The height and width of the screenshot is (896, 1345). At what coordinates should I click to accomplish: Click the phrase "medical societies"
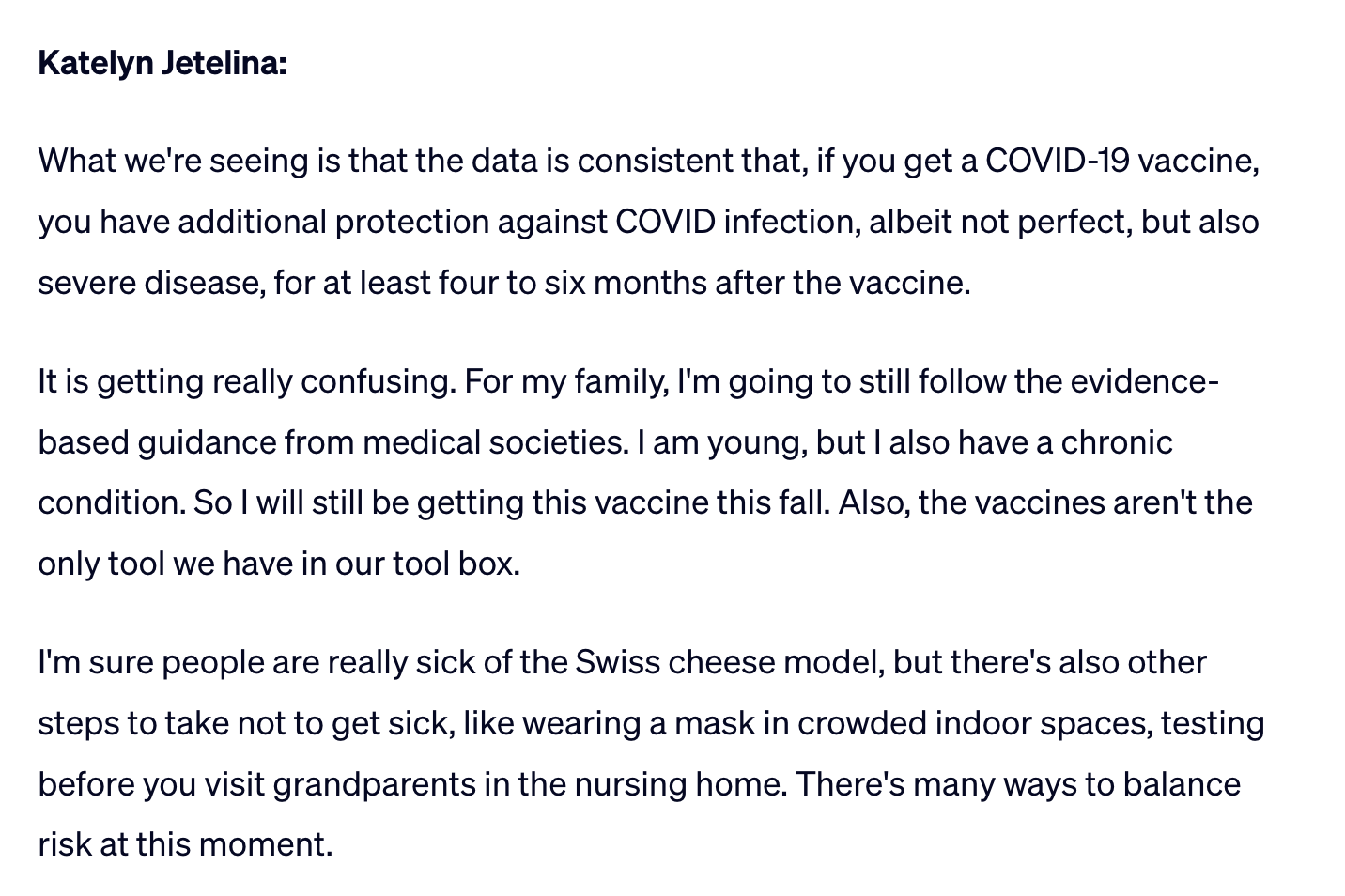pyautogui.click(x=495, y=442)
